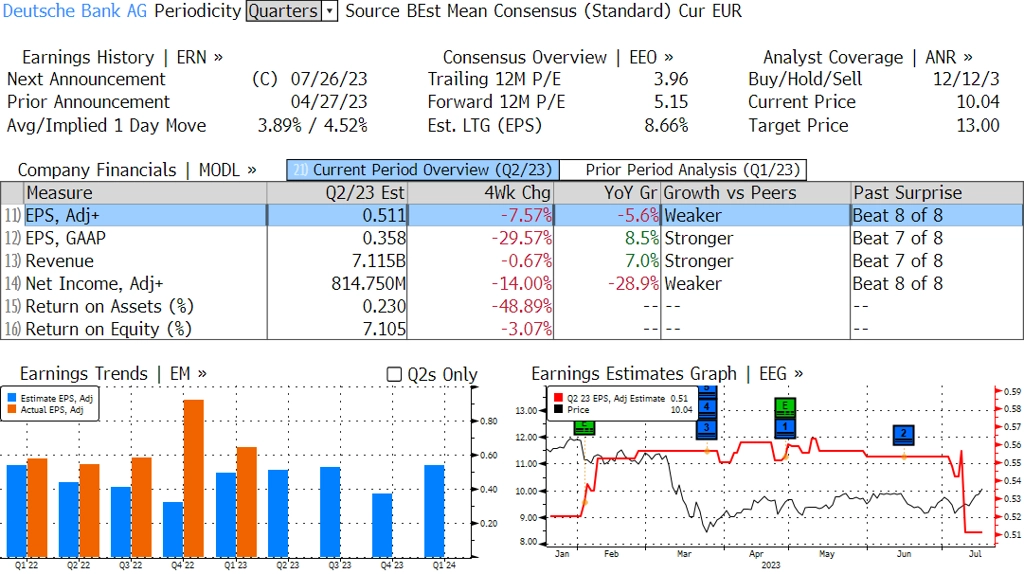Screen dimensions: 1024x574
Task: Click the blue marker numbered 1 in April
Action: click(785, 427)
